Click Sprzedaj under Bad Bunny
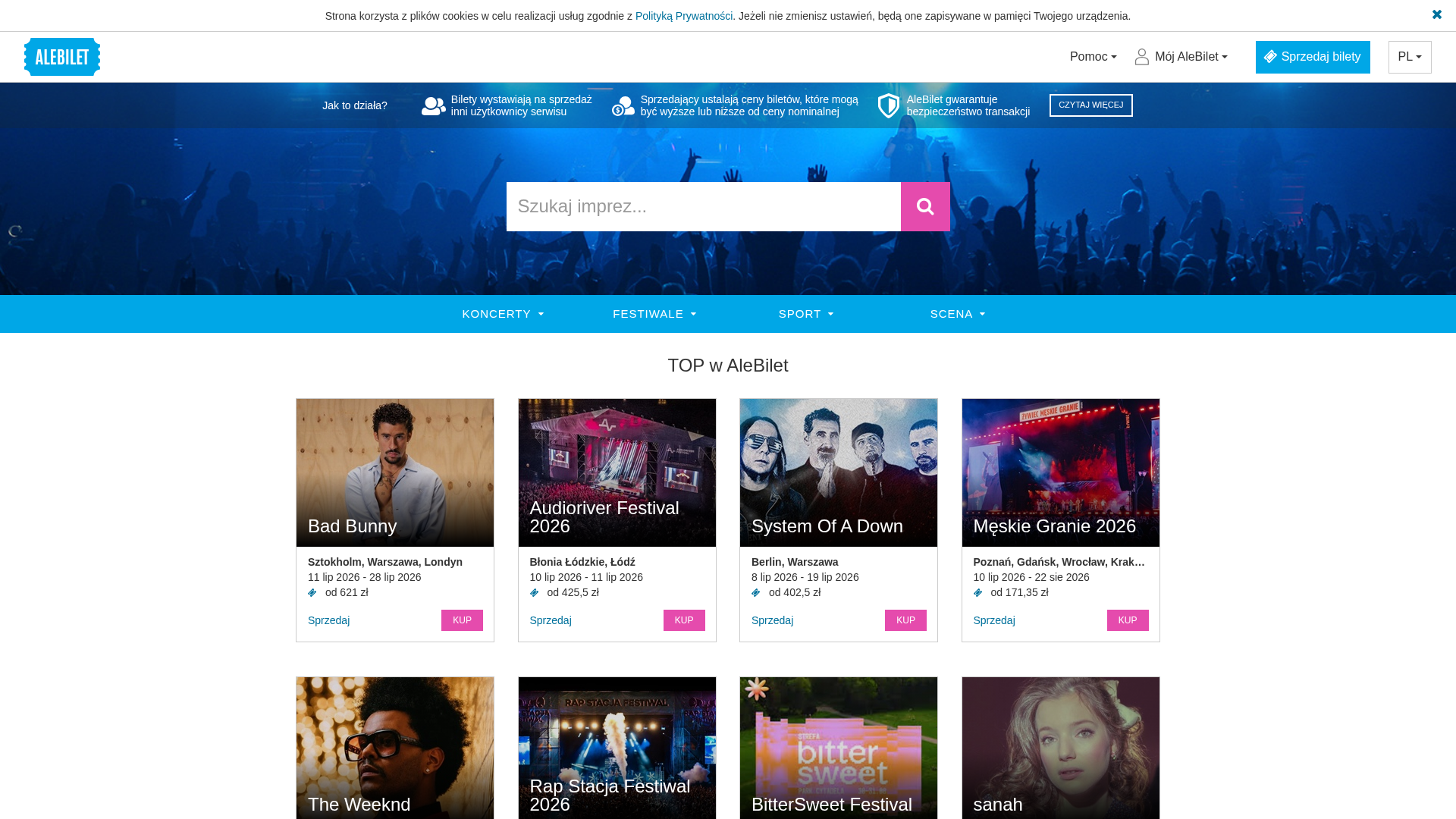Viewport: 1456px width, 819px height. click(328, 620)
